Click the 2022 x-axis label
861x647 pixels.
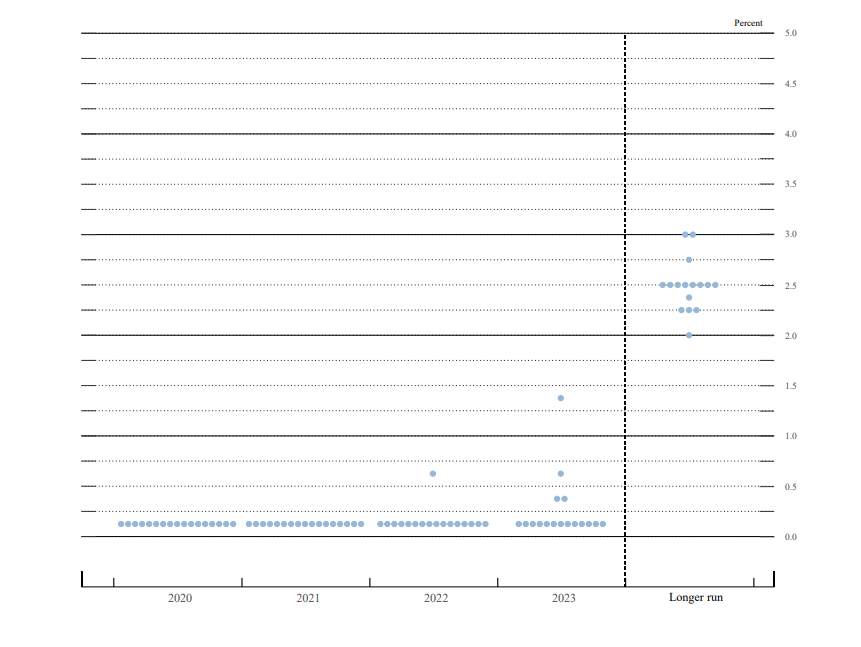tap(435, 598)
